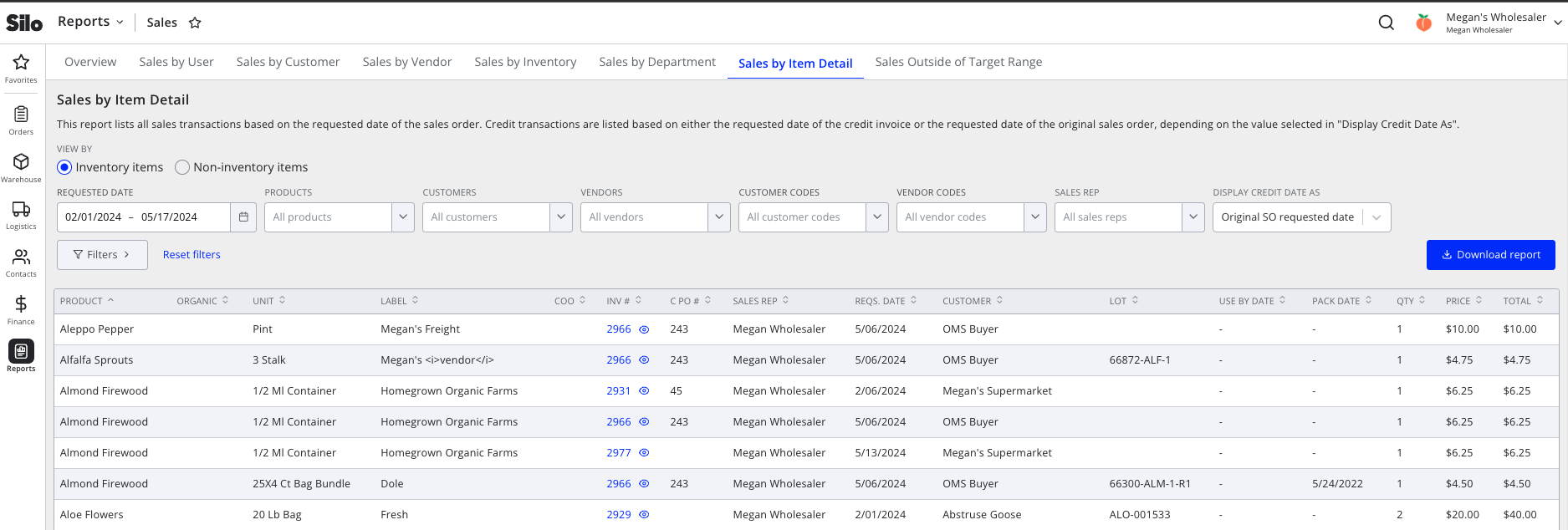The width and height of the screenshot is (1568, 530).
Task: Open Sales Outside of Target Range tab
Action: [958, 62]
